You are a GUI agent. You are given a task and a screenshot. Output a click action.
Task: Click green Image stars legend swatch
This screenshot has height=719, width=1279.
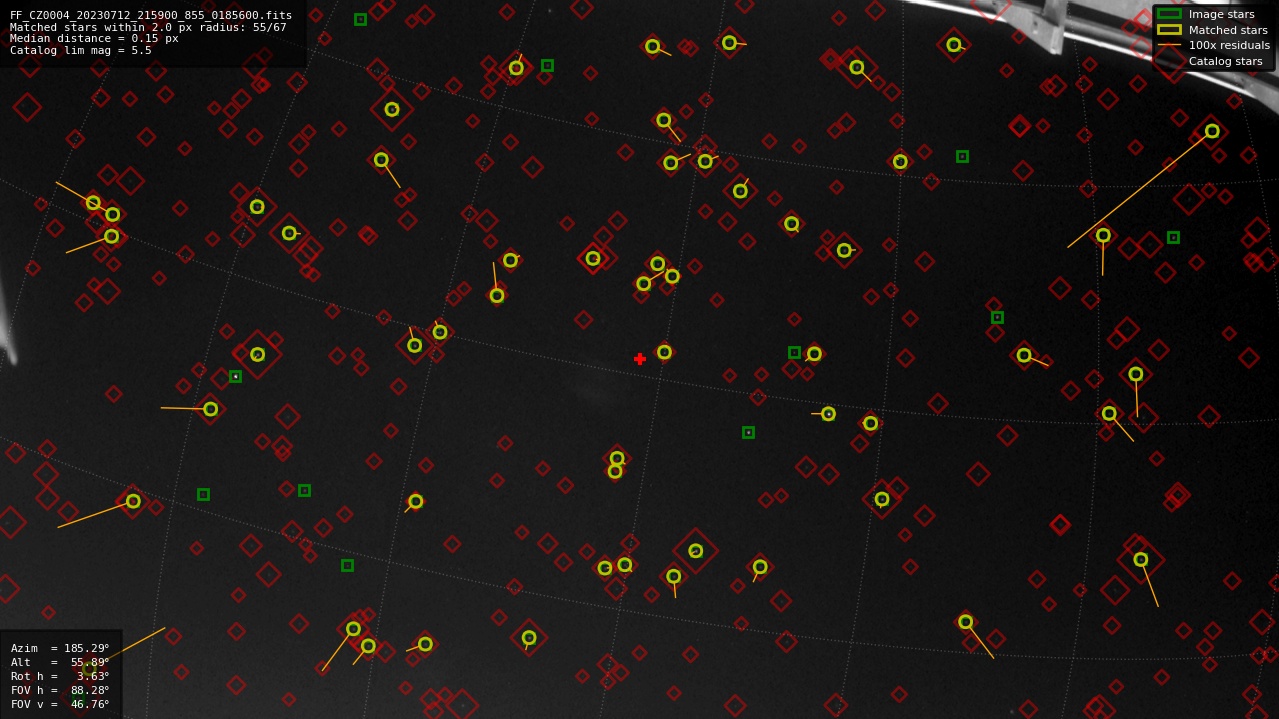pos(1169,14)
